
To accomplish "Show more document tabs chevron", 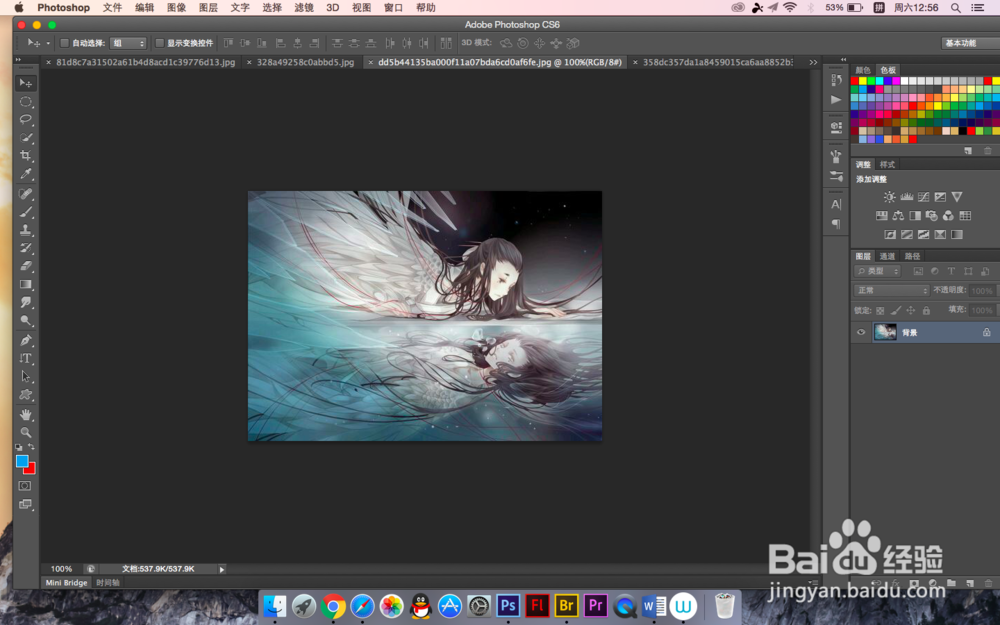I will 813,62.
